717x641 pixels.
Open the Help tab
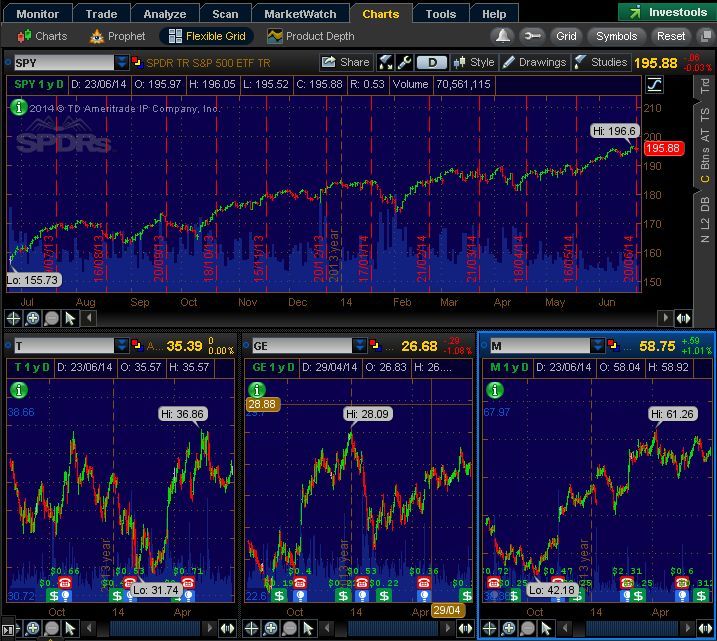click(x=494, y=14)
